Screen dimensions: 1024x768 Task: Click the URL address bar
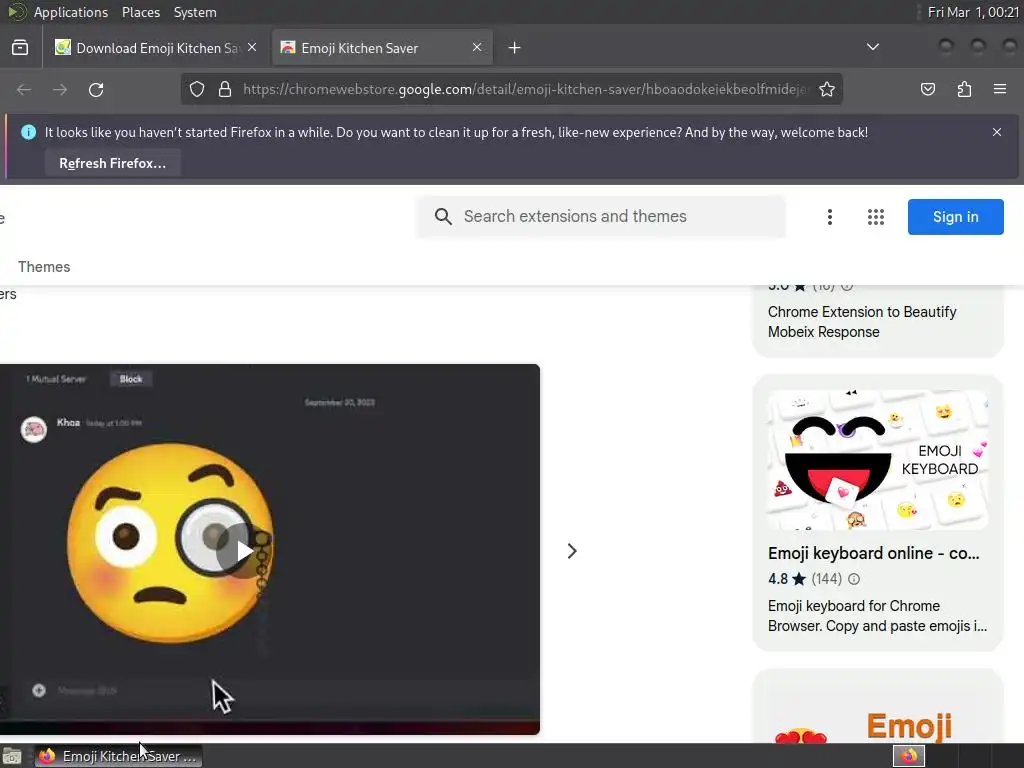pyautogui.click(x=526, y=89)
